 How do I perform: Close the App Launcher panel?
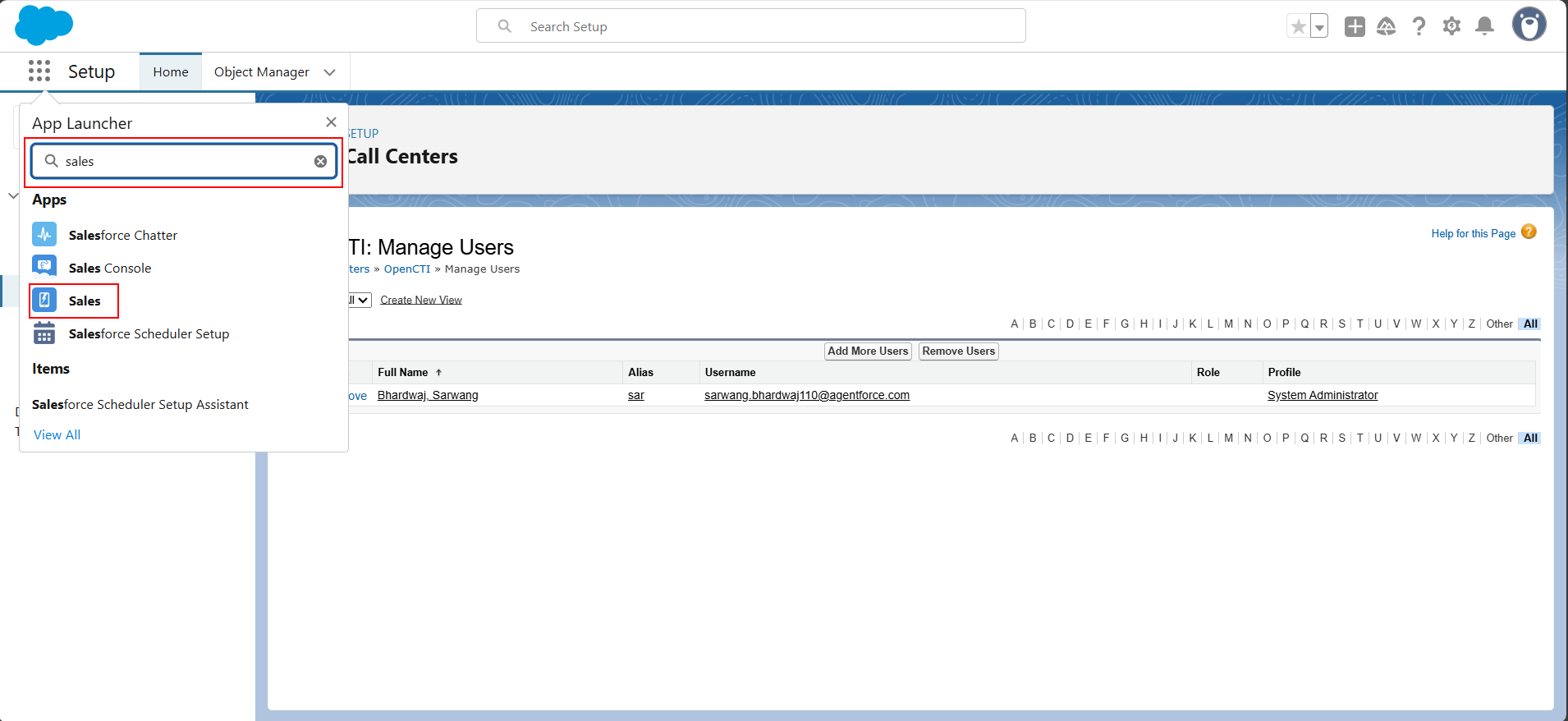[331, 122]
